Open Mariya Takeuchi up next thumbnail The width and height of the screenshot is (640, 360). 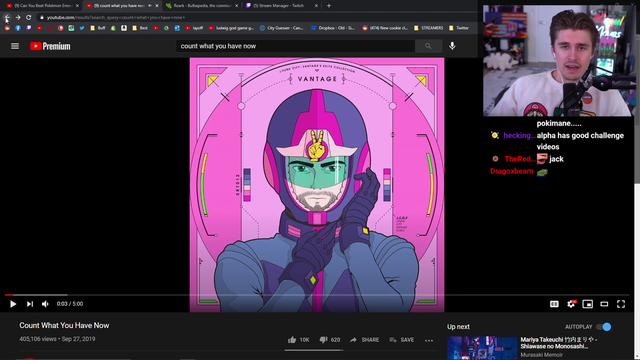point(482,348)
